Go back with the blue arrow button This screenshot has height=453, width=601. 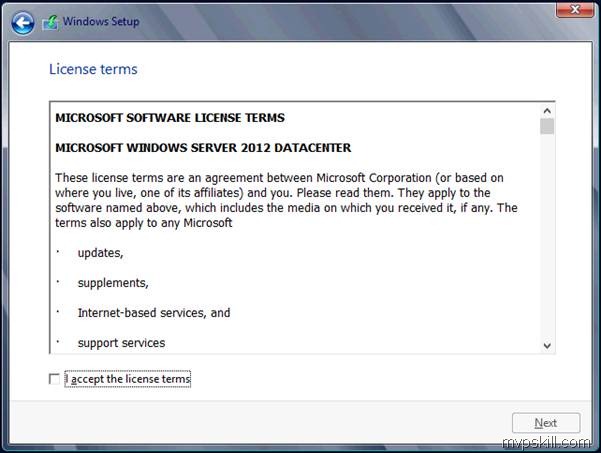(23, 23)
